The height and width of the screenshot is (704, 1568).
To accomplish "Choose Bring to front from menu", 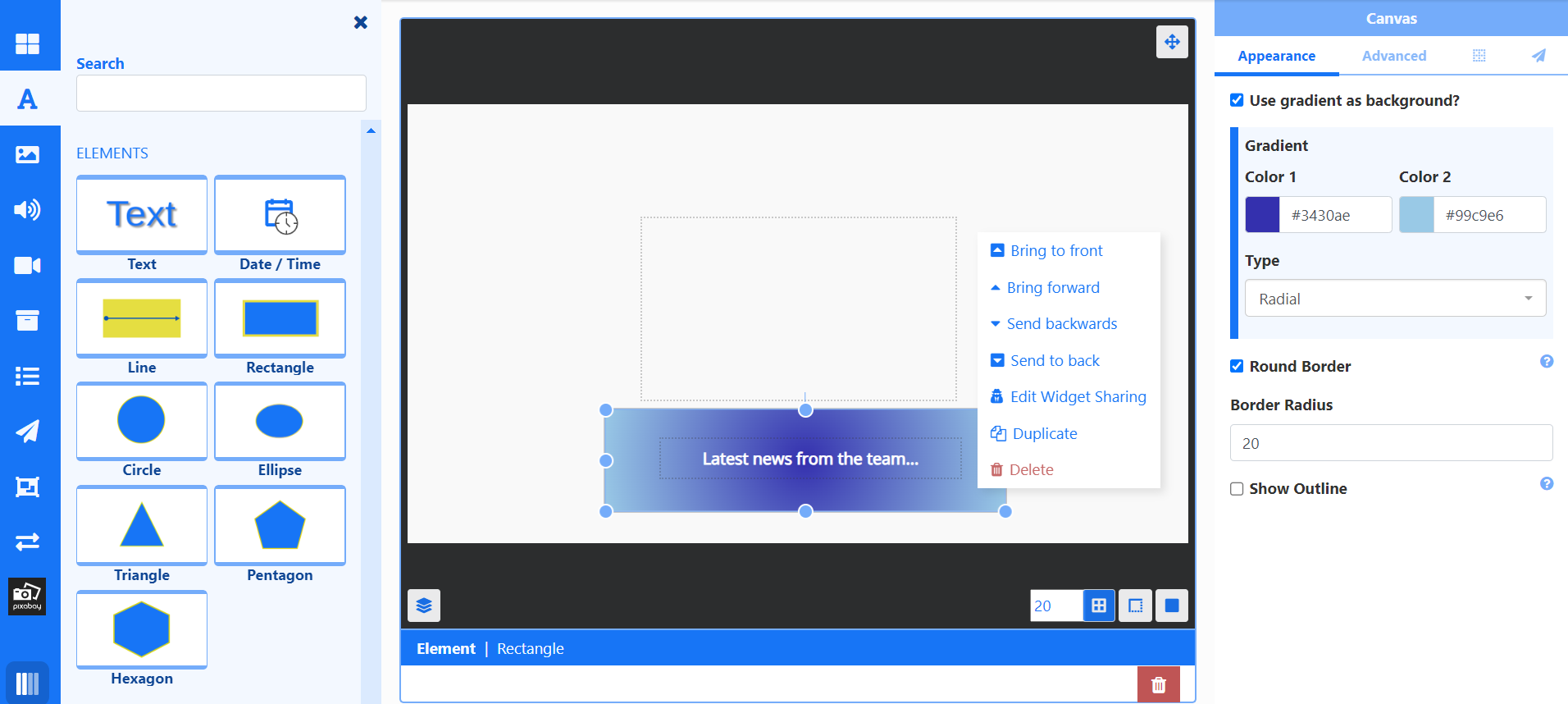I will 1055,251.
